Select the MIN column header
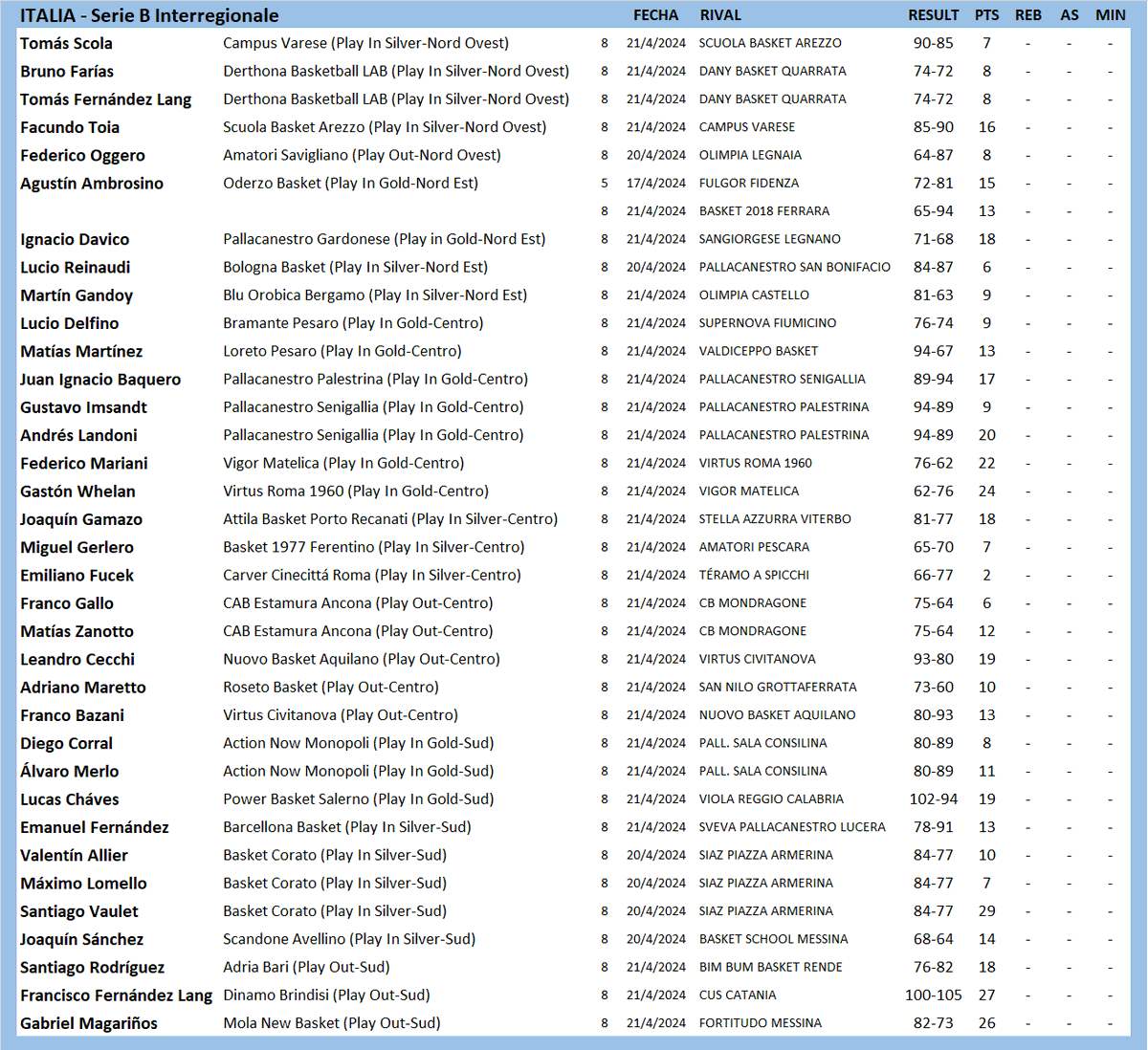The image size is (1148, 1050). (x=1111, y=15)
